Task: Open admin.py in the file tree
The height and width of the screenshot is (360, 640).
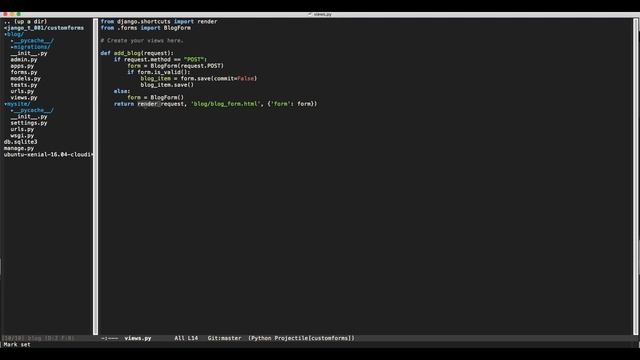Action: 24,60
